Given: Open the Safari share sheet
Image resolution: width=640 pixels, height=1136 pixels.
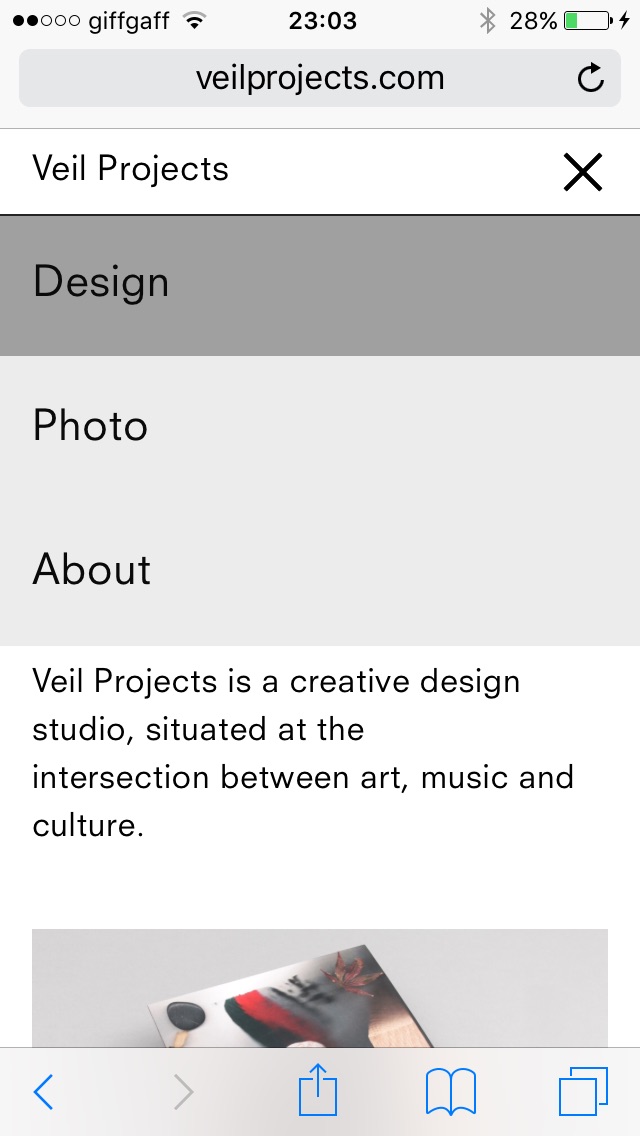Looking at the screenshot, I should 318,1090.
